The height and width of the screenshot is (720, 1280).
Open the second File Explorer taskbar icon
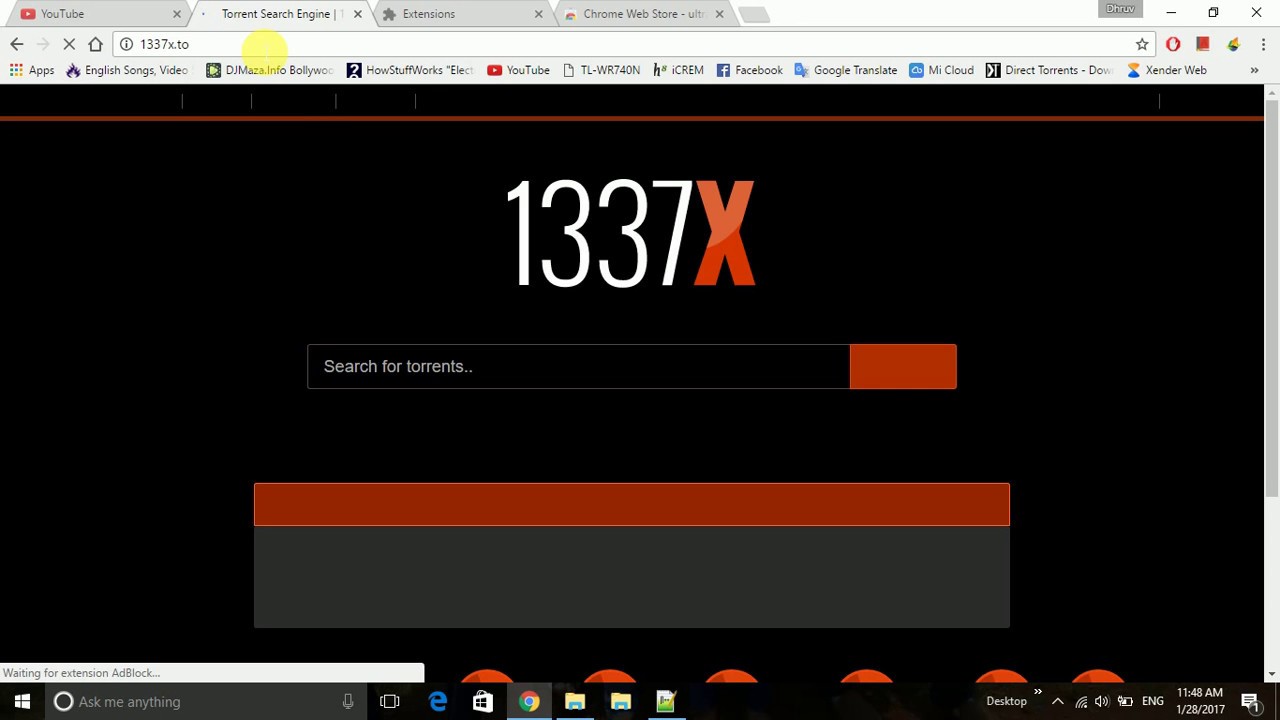(621, 701)
